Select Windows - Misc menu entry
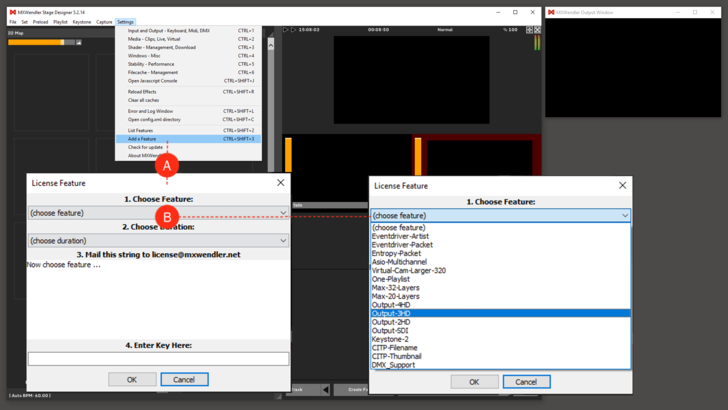 (188, 56)
